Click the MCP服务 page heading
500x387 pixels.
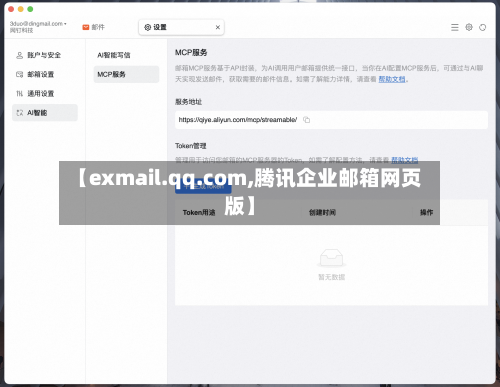tap(191, 53)
